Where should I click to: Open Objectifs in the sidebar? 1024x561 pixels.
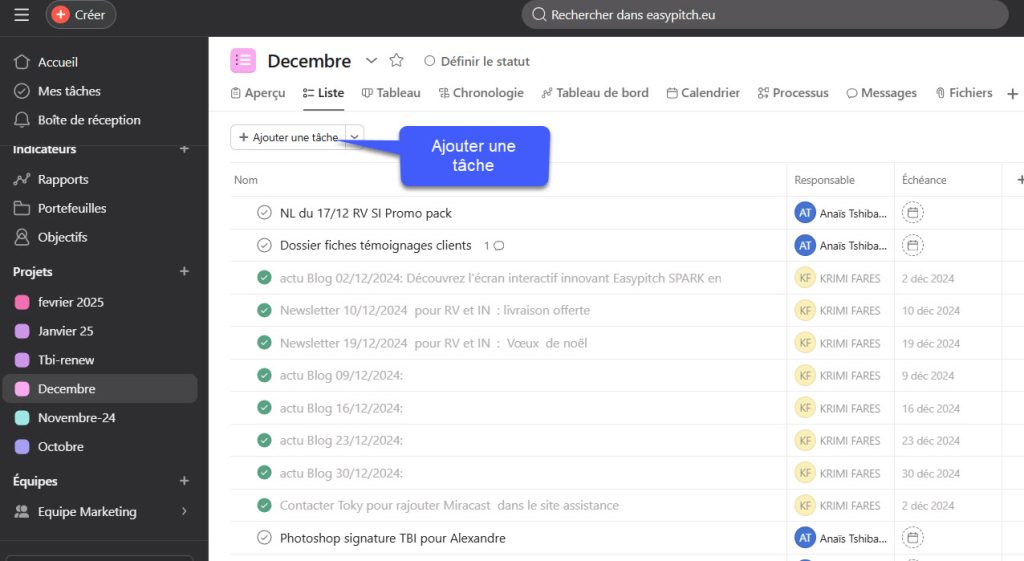point(50,237)
